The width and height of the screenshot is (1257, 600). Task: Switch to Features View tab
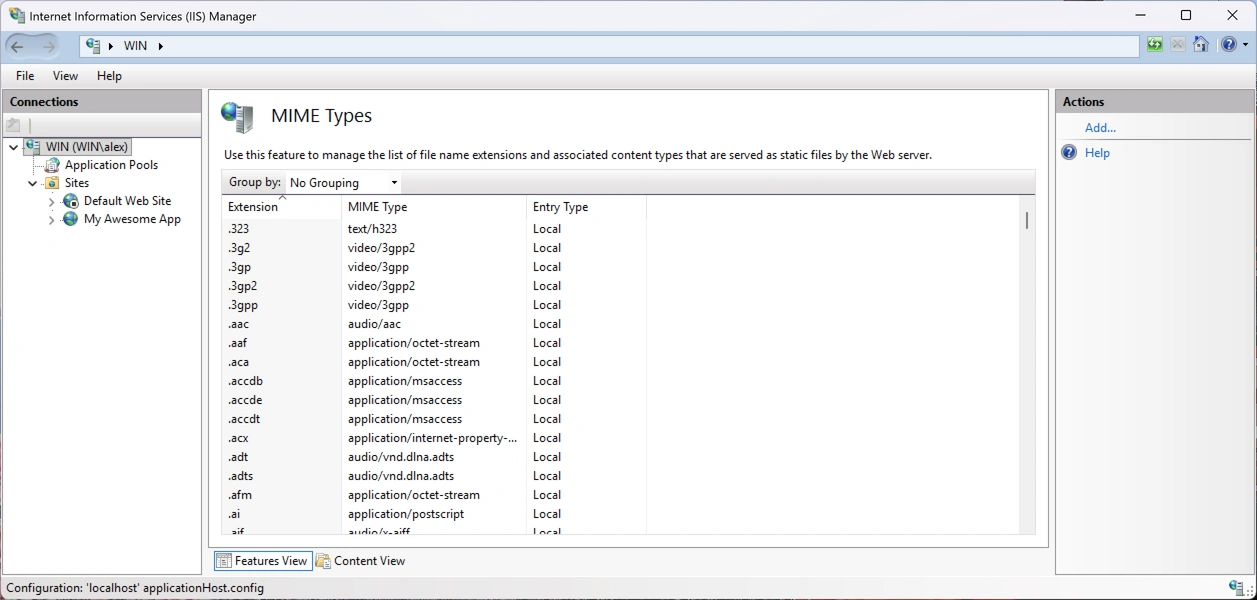263,561
